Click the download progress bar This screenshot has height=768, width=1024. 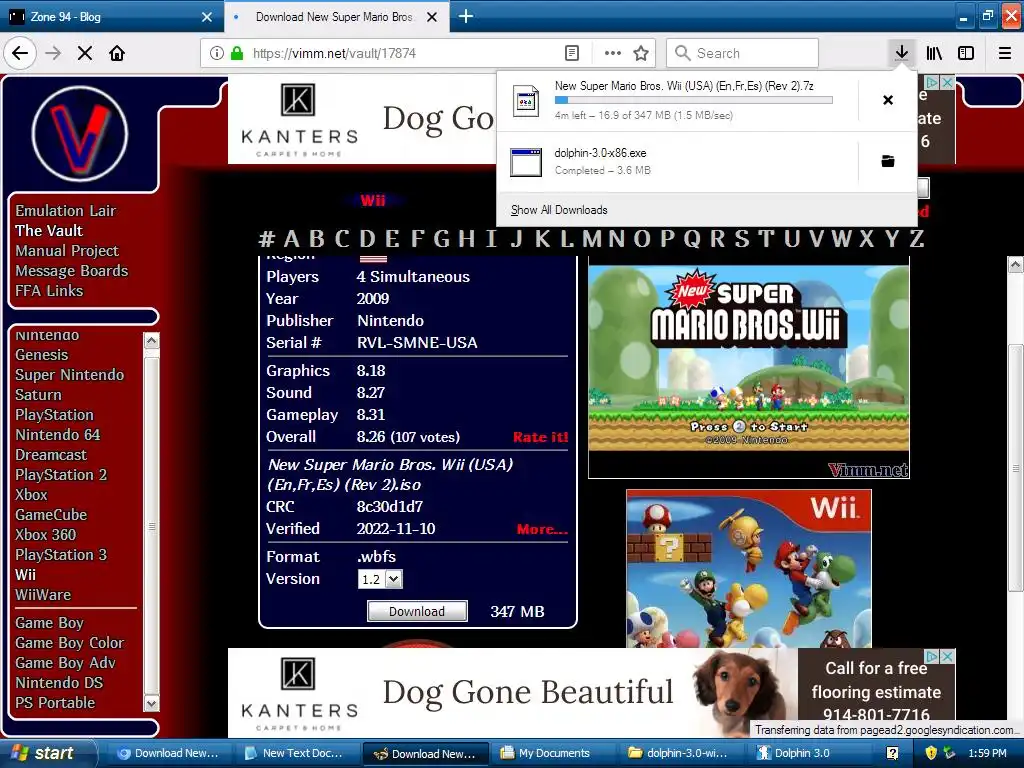(x=694, y=100)
